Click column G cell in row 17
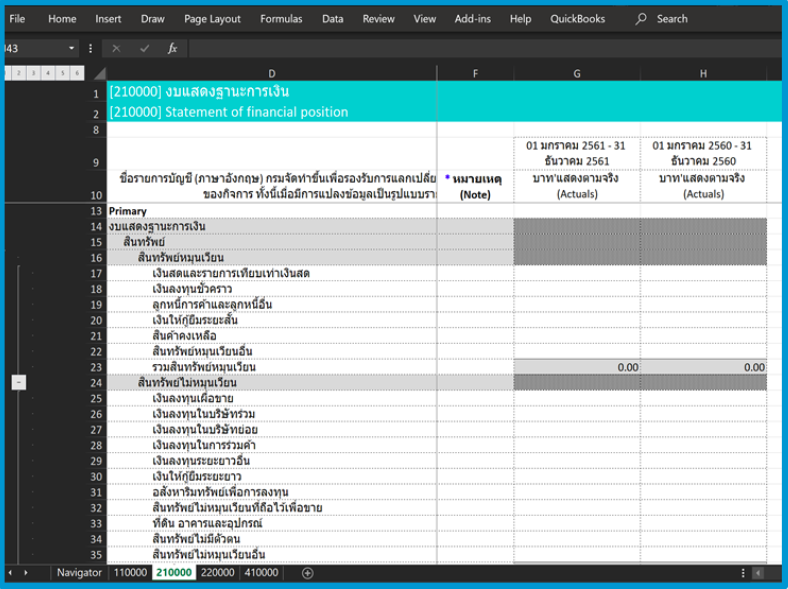The image size is (788, 589). point(577,273)
